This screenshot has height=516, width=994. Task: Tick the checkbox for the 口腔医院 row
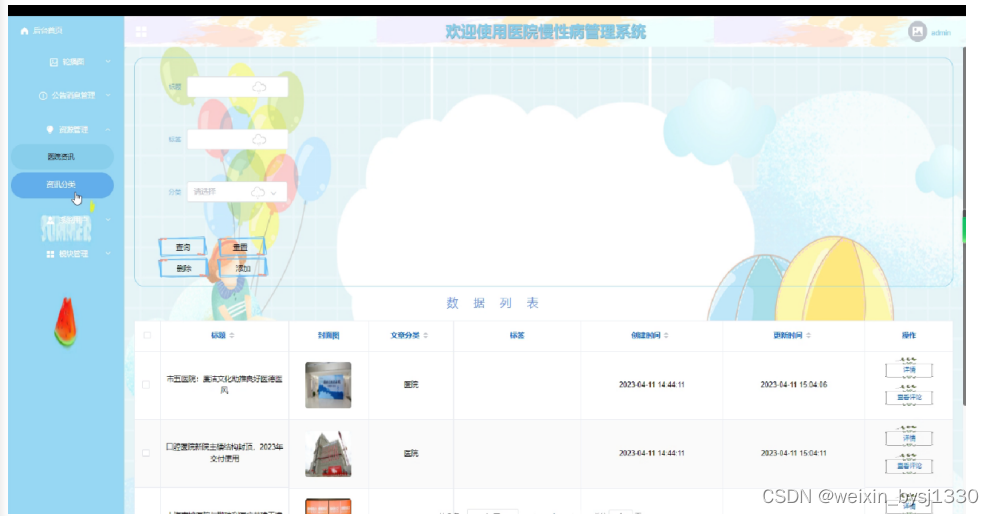click(x=146, y=453)
